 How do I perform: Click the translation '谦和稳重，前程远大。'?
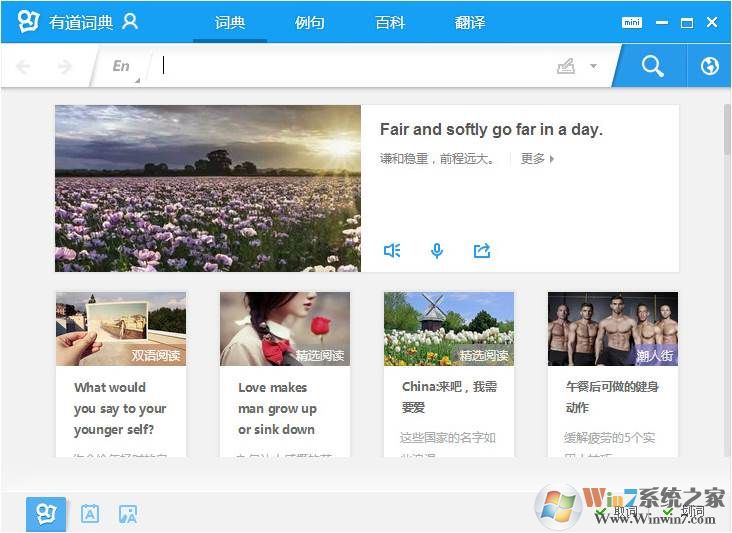click(437, 159)
